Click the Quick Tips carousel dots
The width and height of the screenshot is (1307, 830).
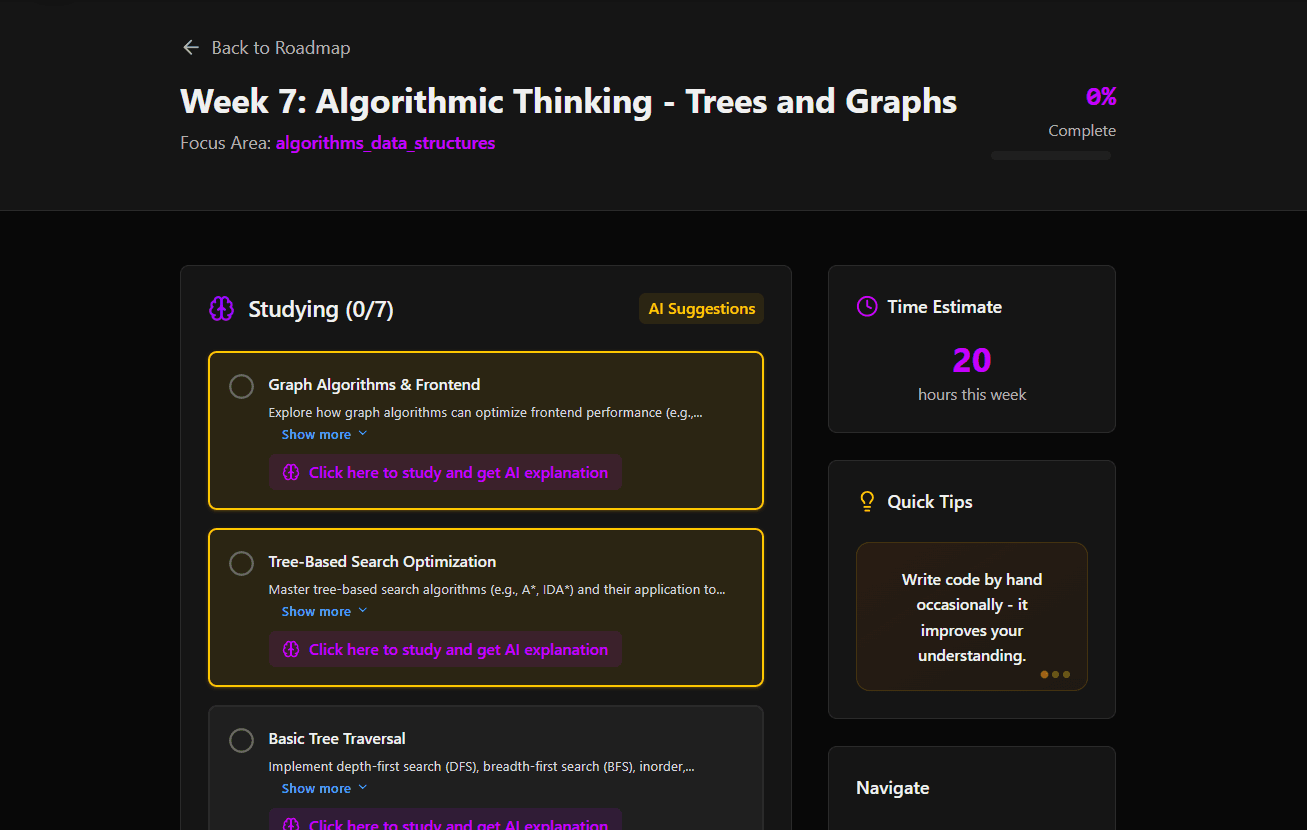click(x=1055, y=674)
